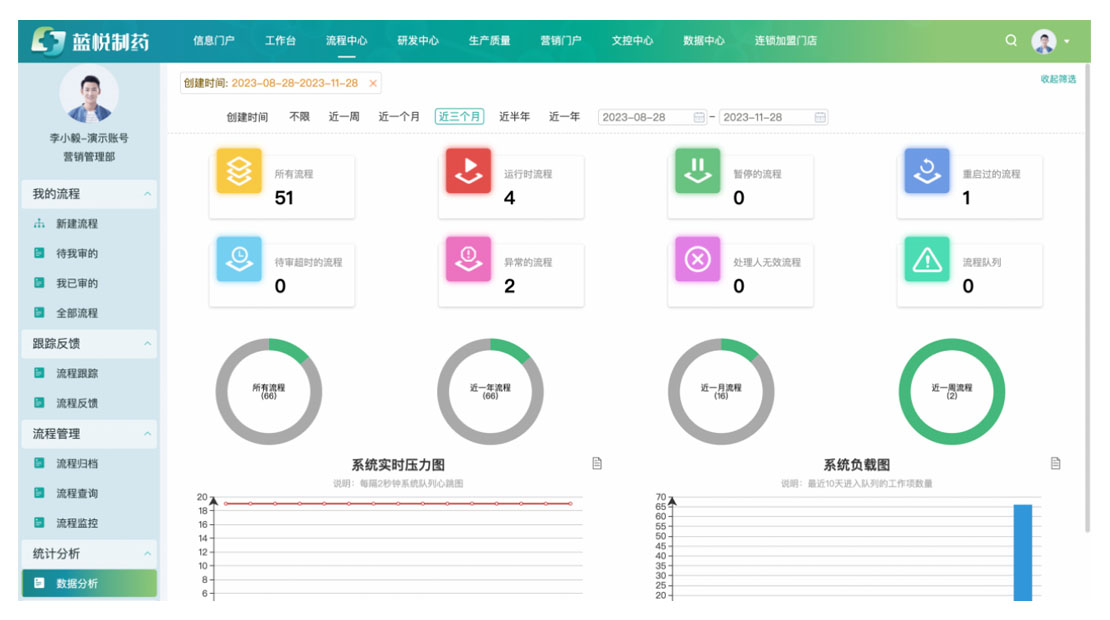
Task: Open 待我审的 in the sidebar
Action: 77,254
